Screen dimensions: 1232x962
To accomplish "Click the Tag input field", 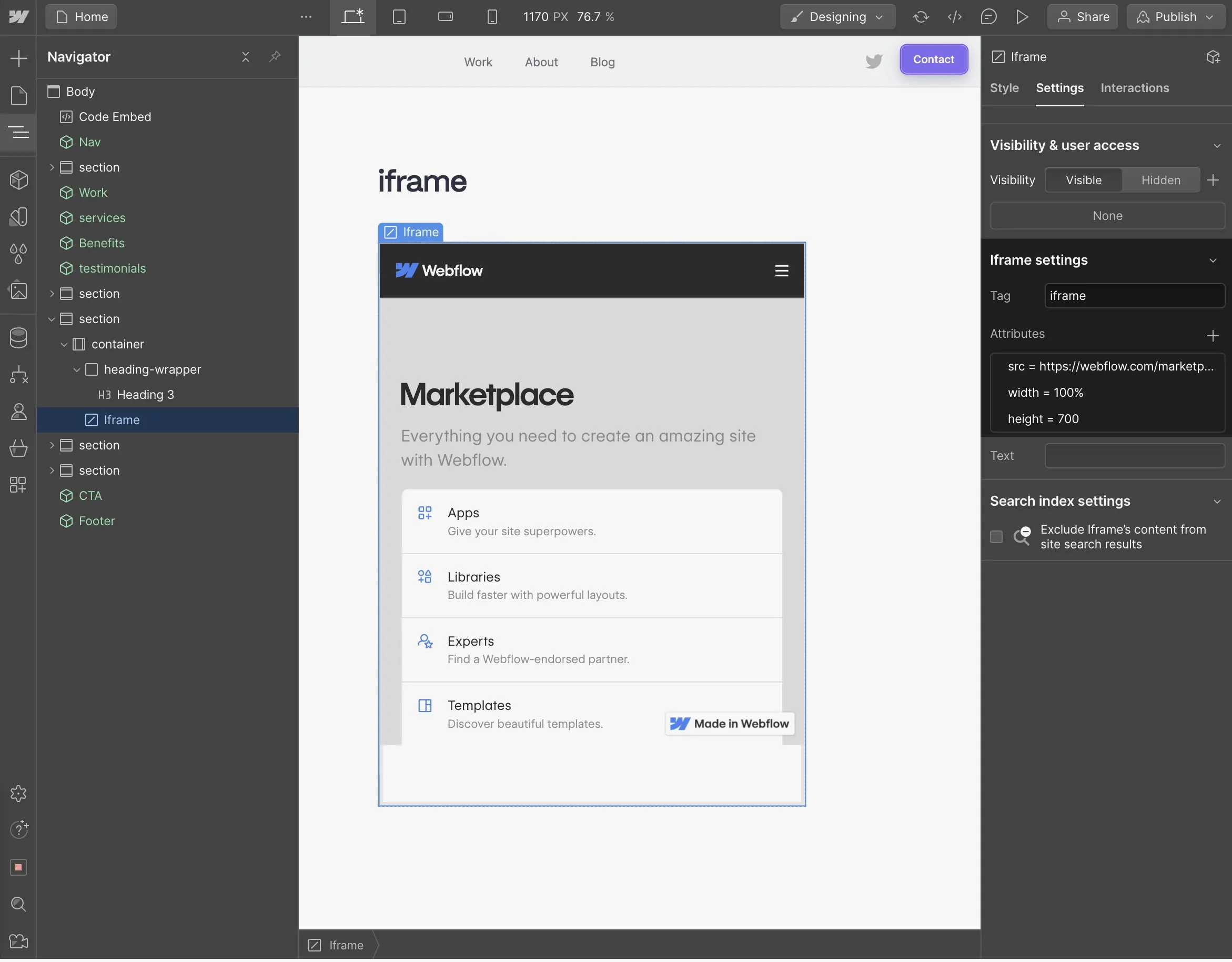I will point(1134,296).
